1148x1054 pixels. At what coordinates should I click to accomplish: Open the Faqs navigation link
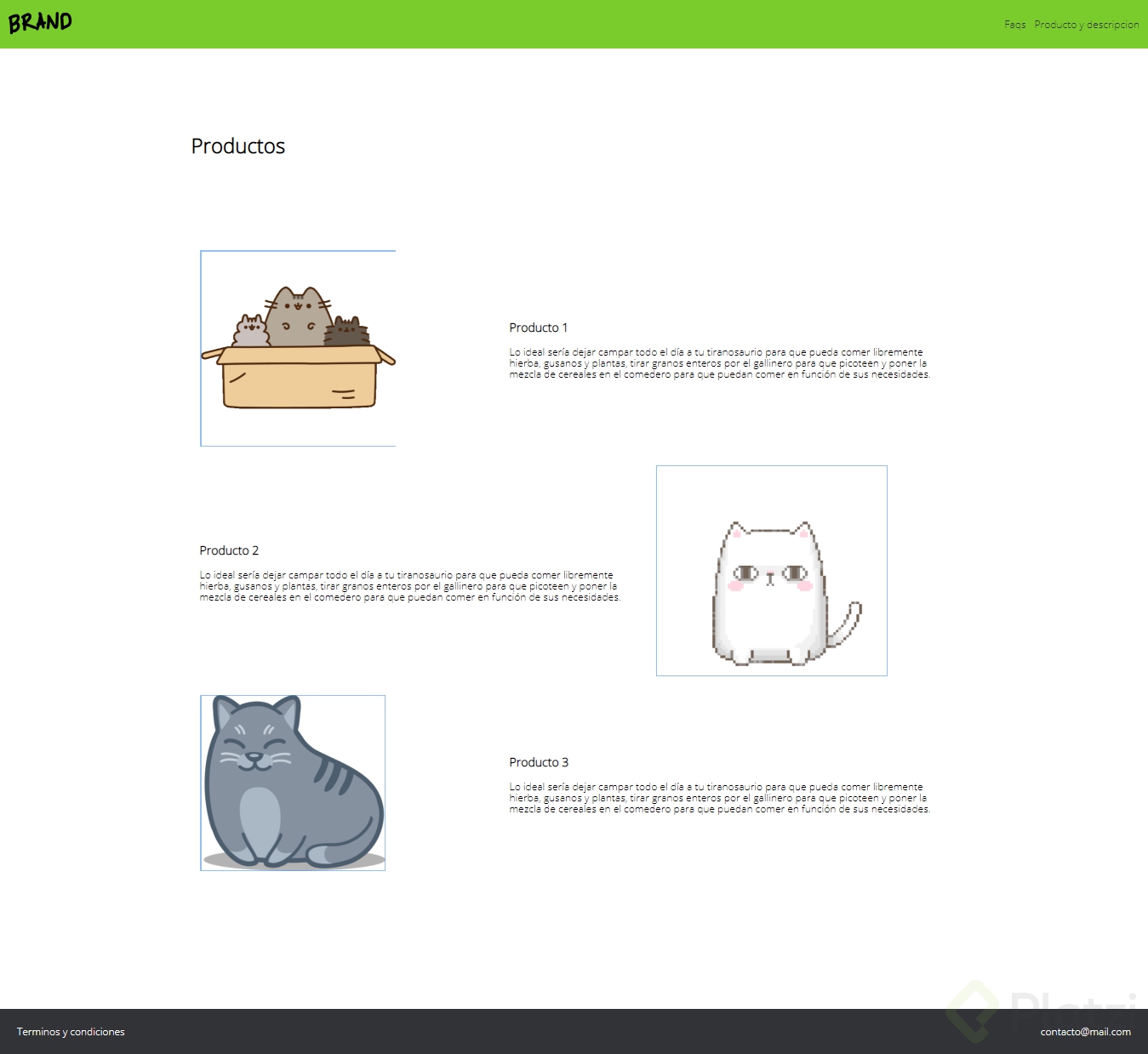point(1015,25)
